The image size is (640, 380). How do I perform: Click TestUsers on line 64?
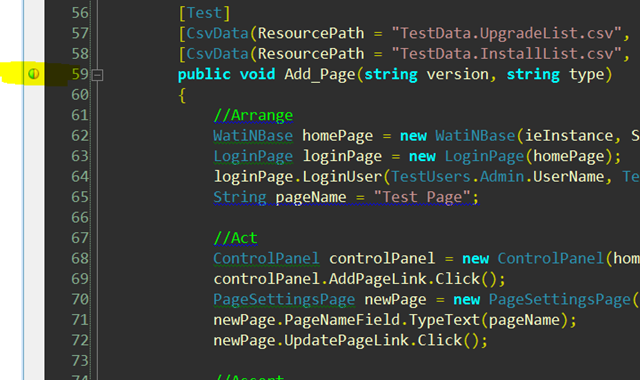click(431, 177)
